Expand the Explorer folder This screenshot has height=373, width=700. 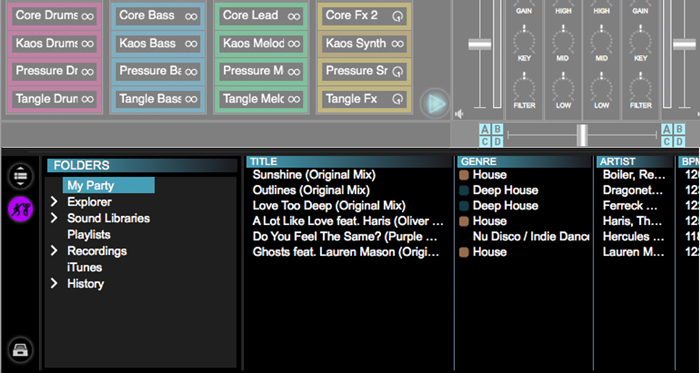tap(54, 202)
